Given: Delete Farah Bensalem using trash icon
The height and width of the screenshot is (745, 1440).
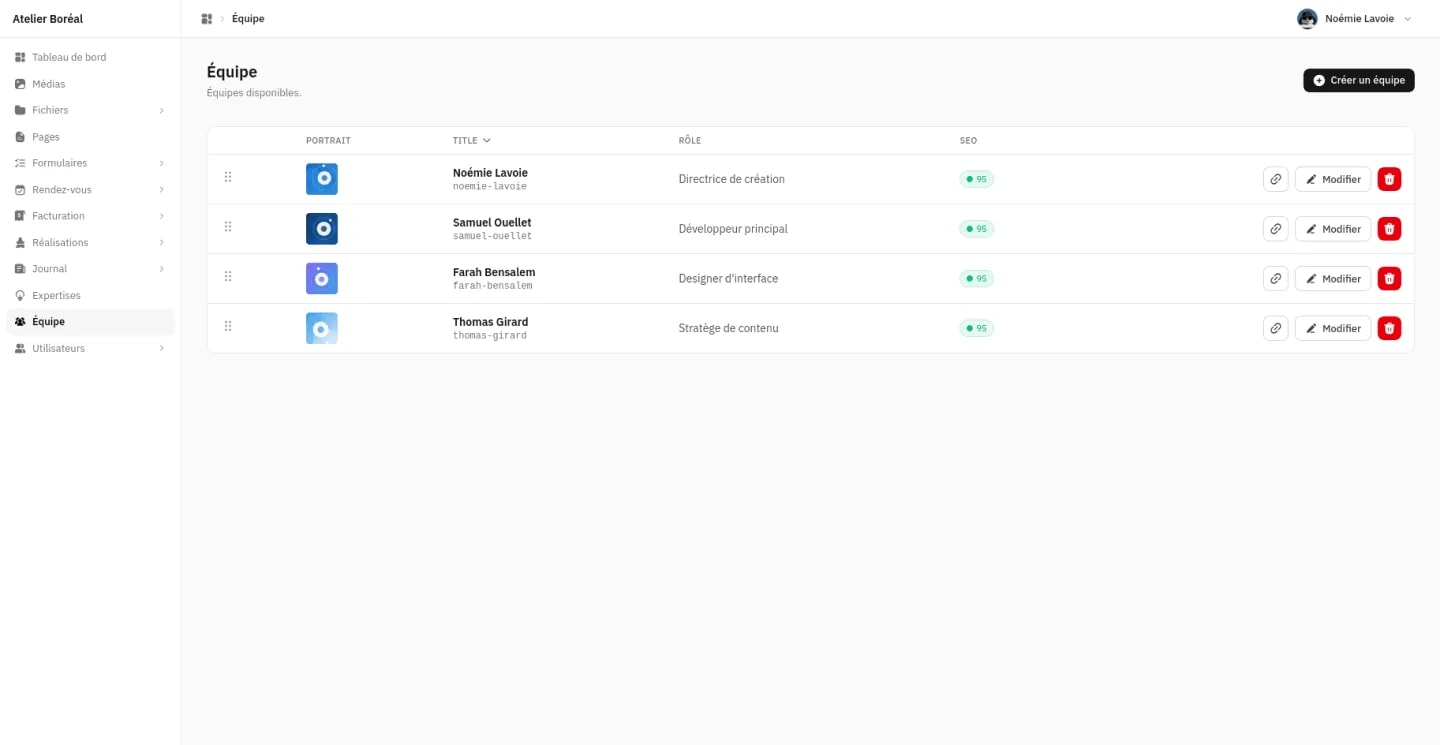Looking at the screenshot, I should (x=1389, y=278).
